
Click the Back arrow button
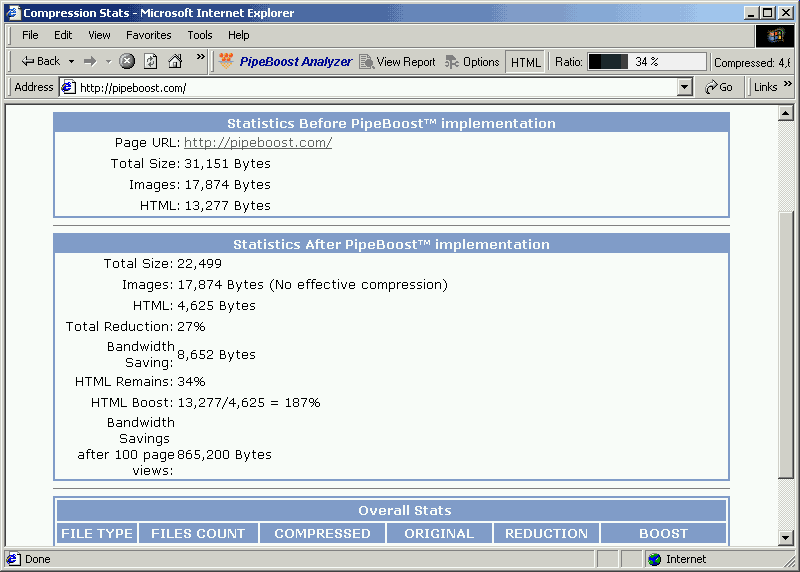(40, 61)
